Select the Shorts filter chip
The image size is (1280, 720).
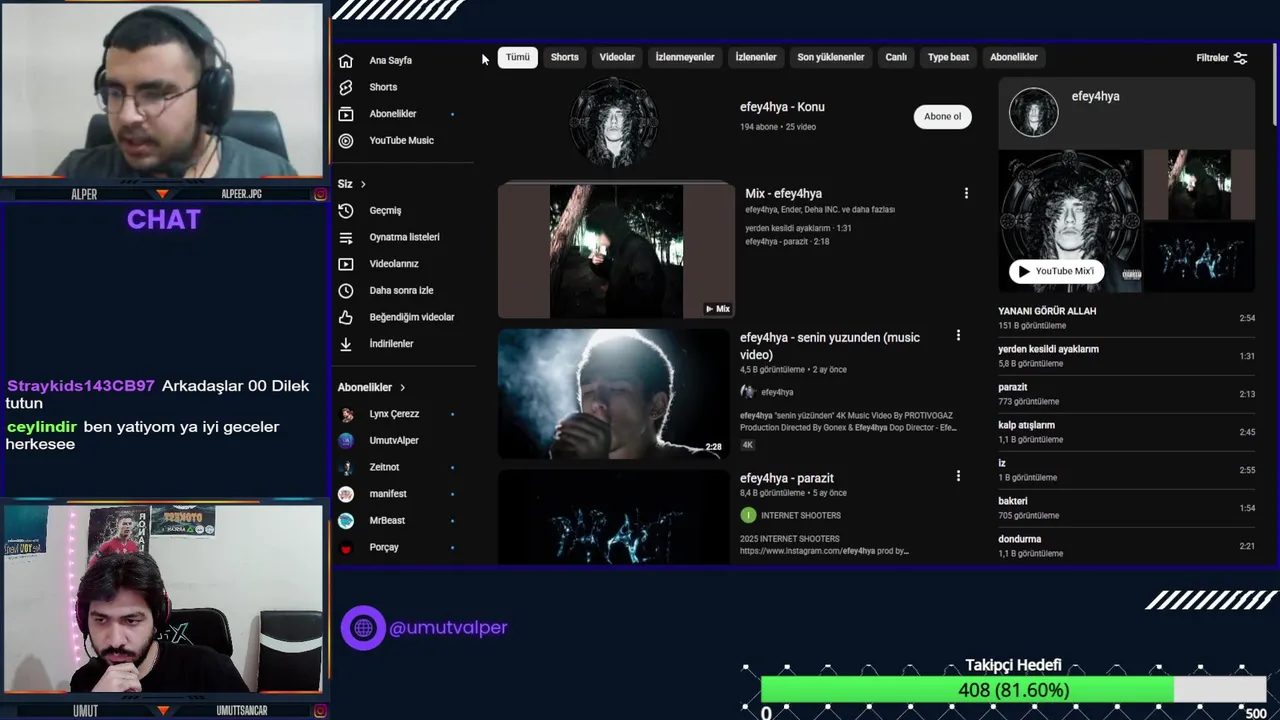[x=565, y=58]
